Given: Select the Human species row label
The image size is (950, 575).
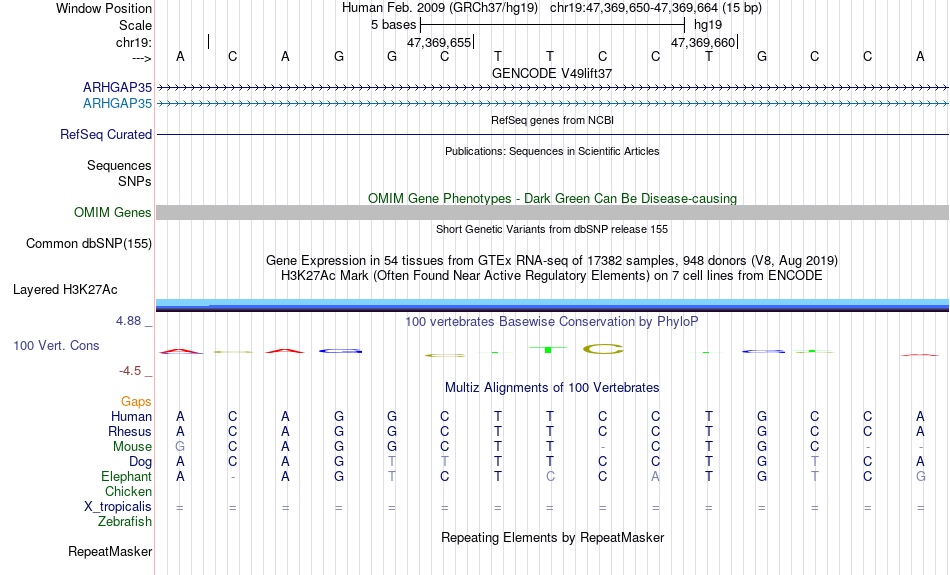Looking at the screenshot, I should 131,416.
